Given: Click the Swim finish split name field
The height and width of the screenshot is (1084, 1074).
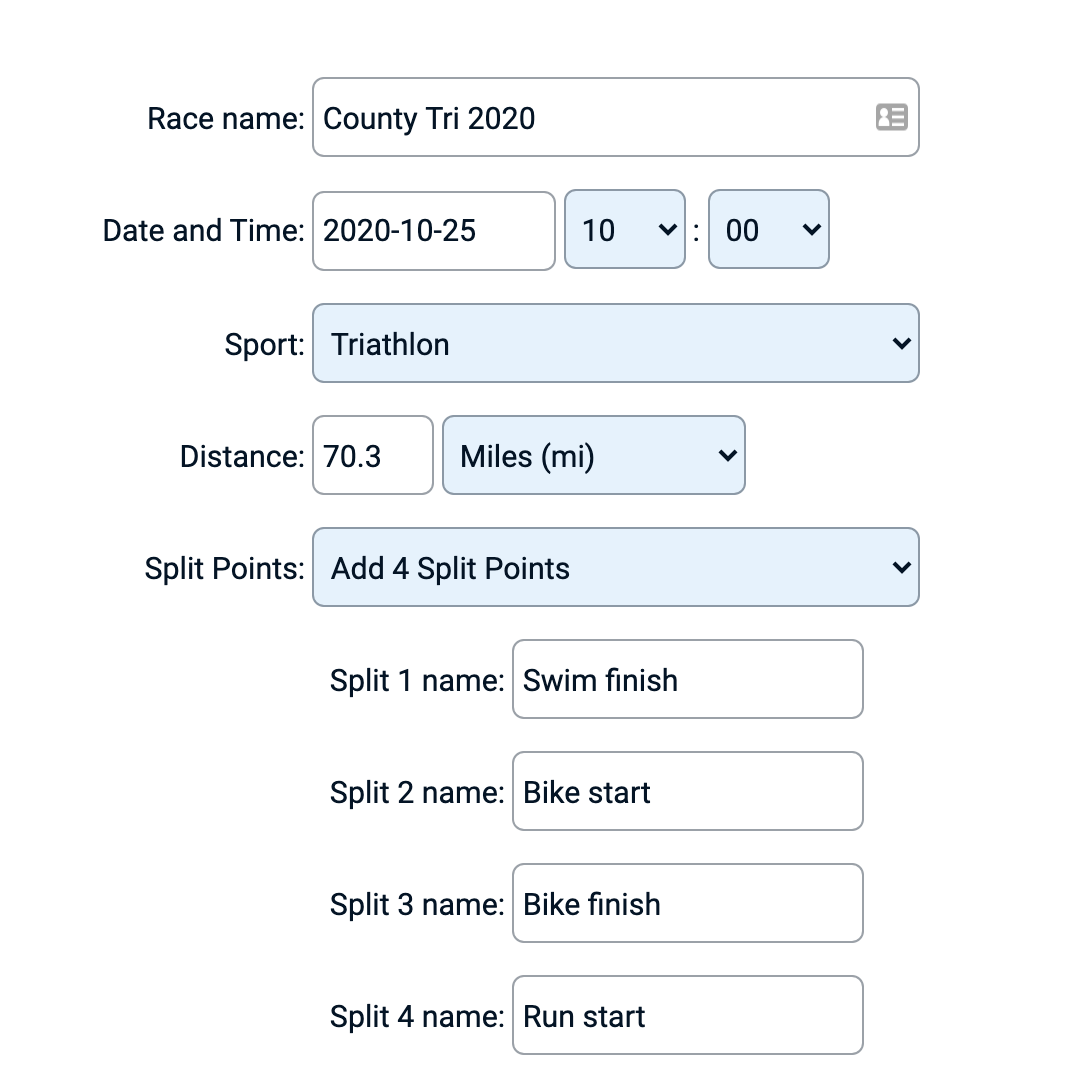Looking at the screenshot, I should click(x=687, y=680).
